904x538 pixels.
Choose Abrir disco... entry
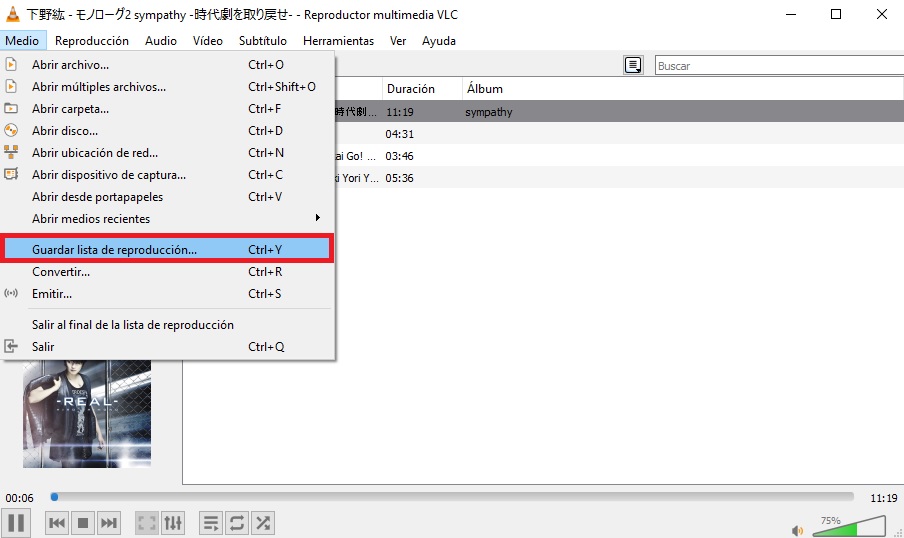pos(167,130)
